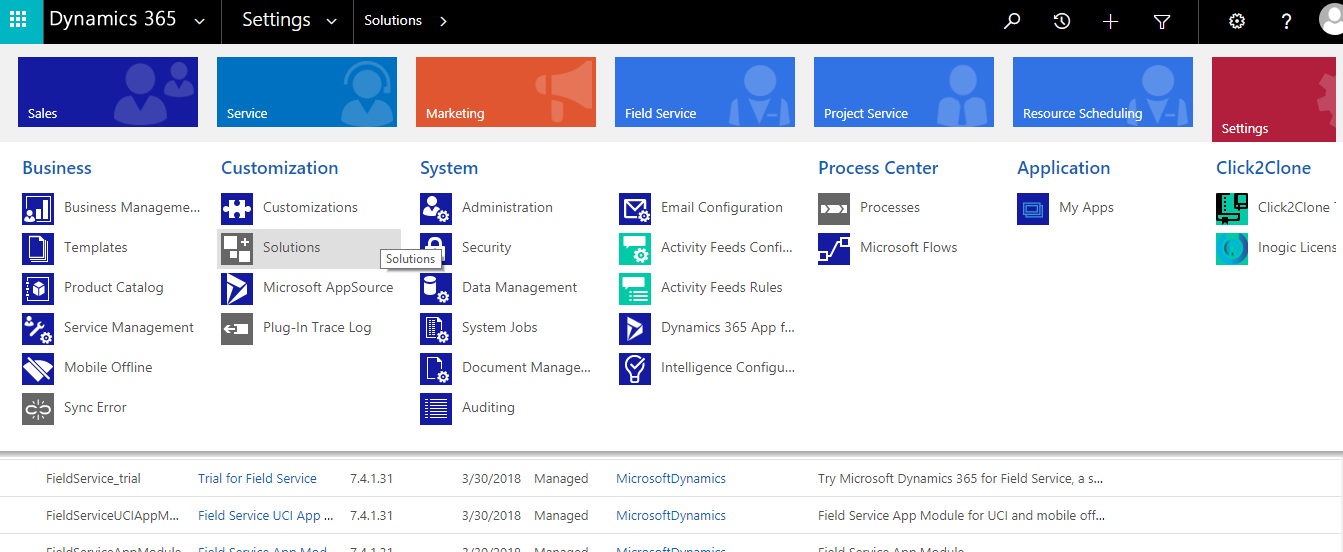
Task: Click the Email Configuration icon
Action: (x=635, y=209)
